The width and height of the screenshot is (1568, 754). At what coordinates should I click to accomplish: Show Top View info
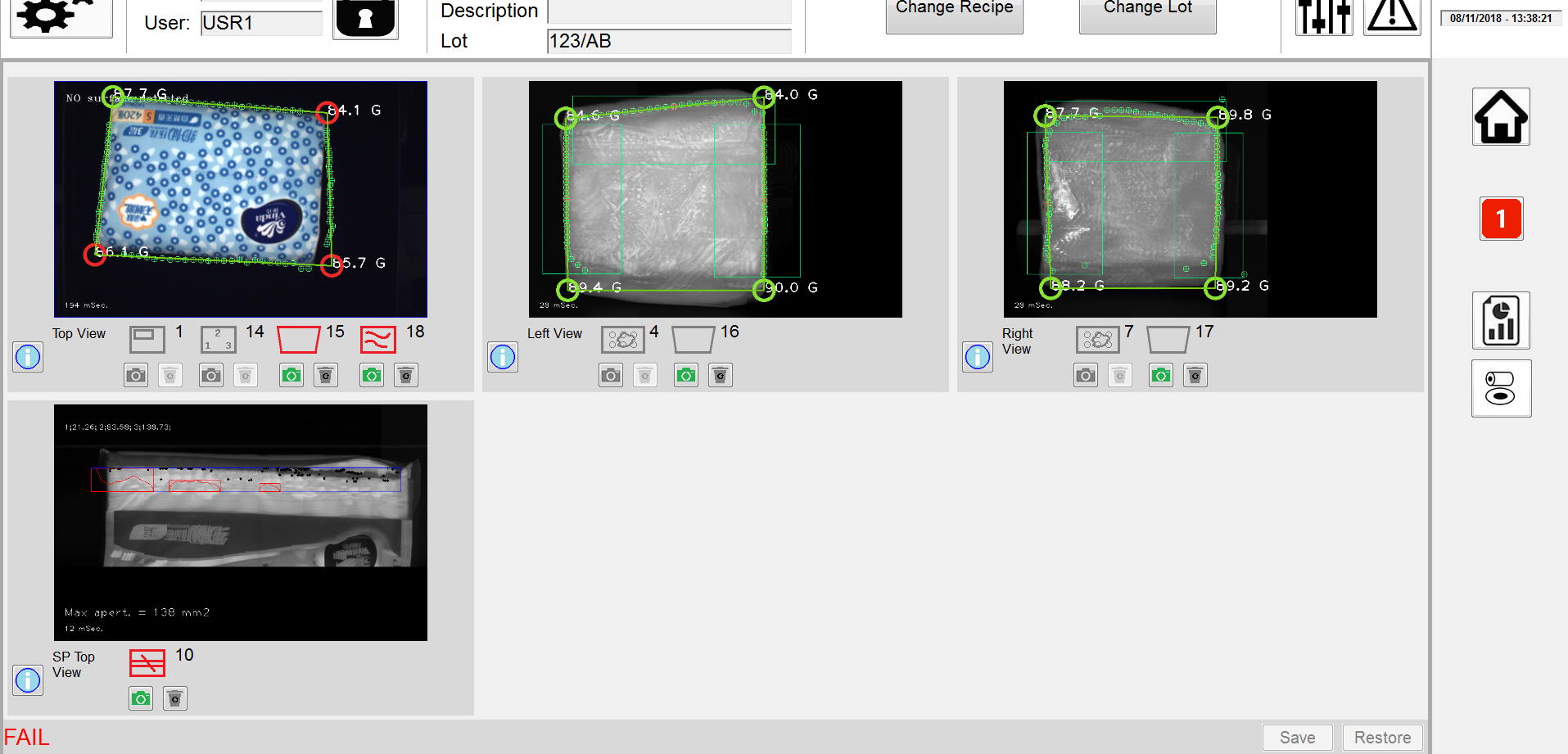28,357
